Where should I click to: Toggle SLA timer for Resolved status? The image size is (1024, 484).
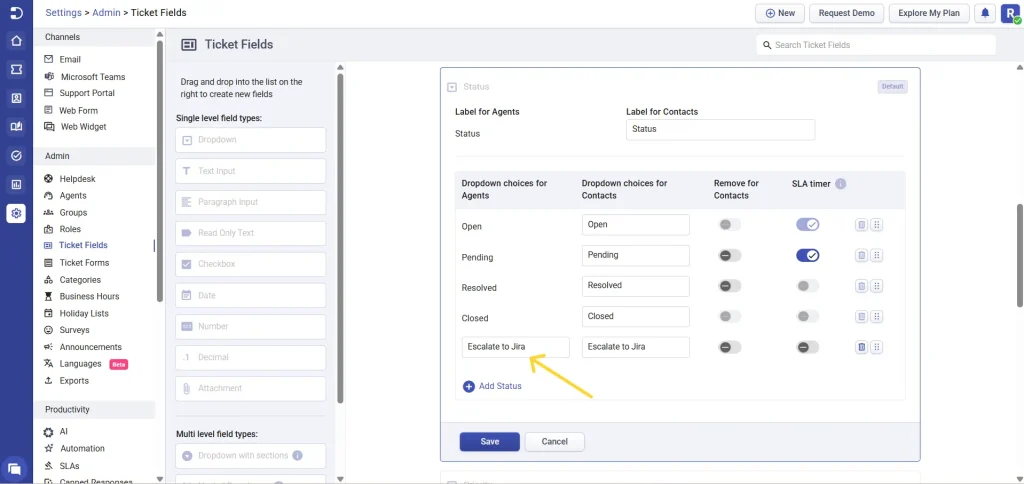(x=807, y=286)
